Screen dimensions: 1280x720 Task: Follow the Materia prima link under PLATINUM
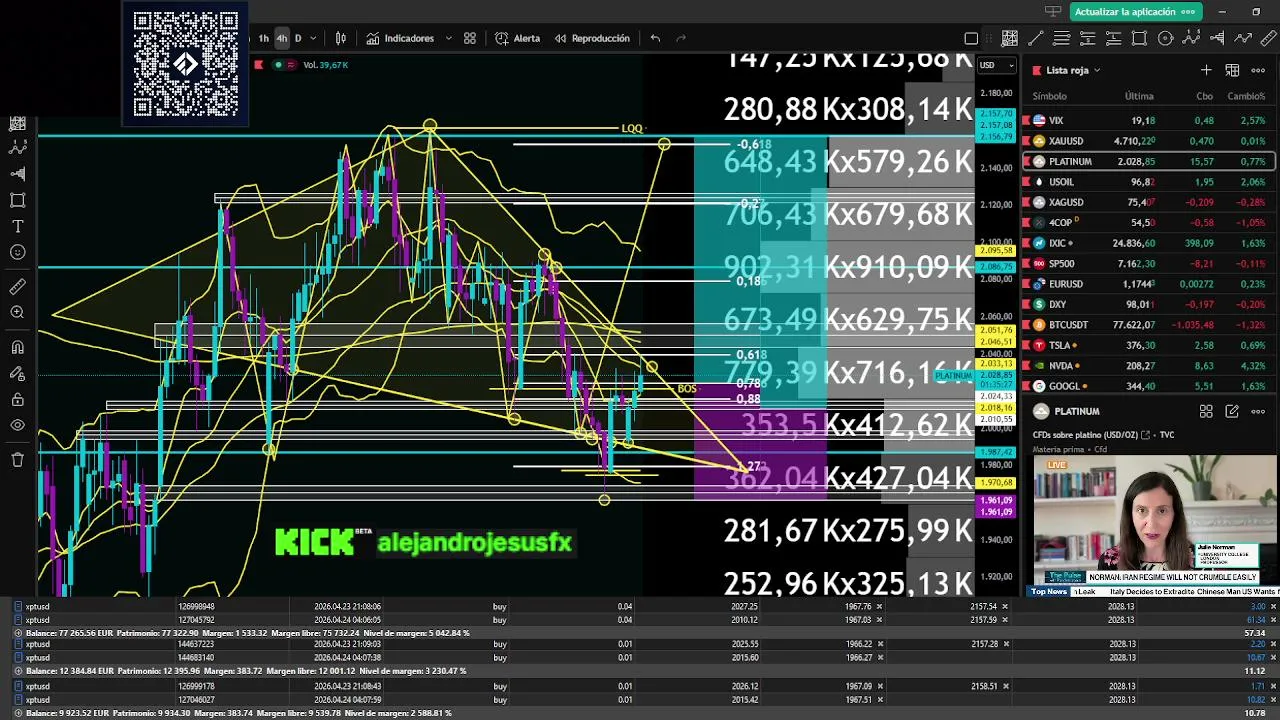click(x=1059, y=449)
